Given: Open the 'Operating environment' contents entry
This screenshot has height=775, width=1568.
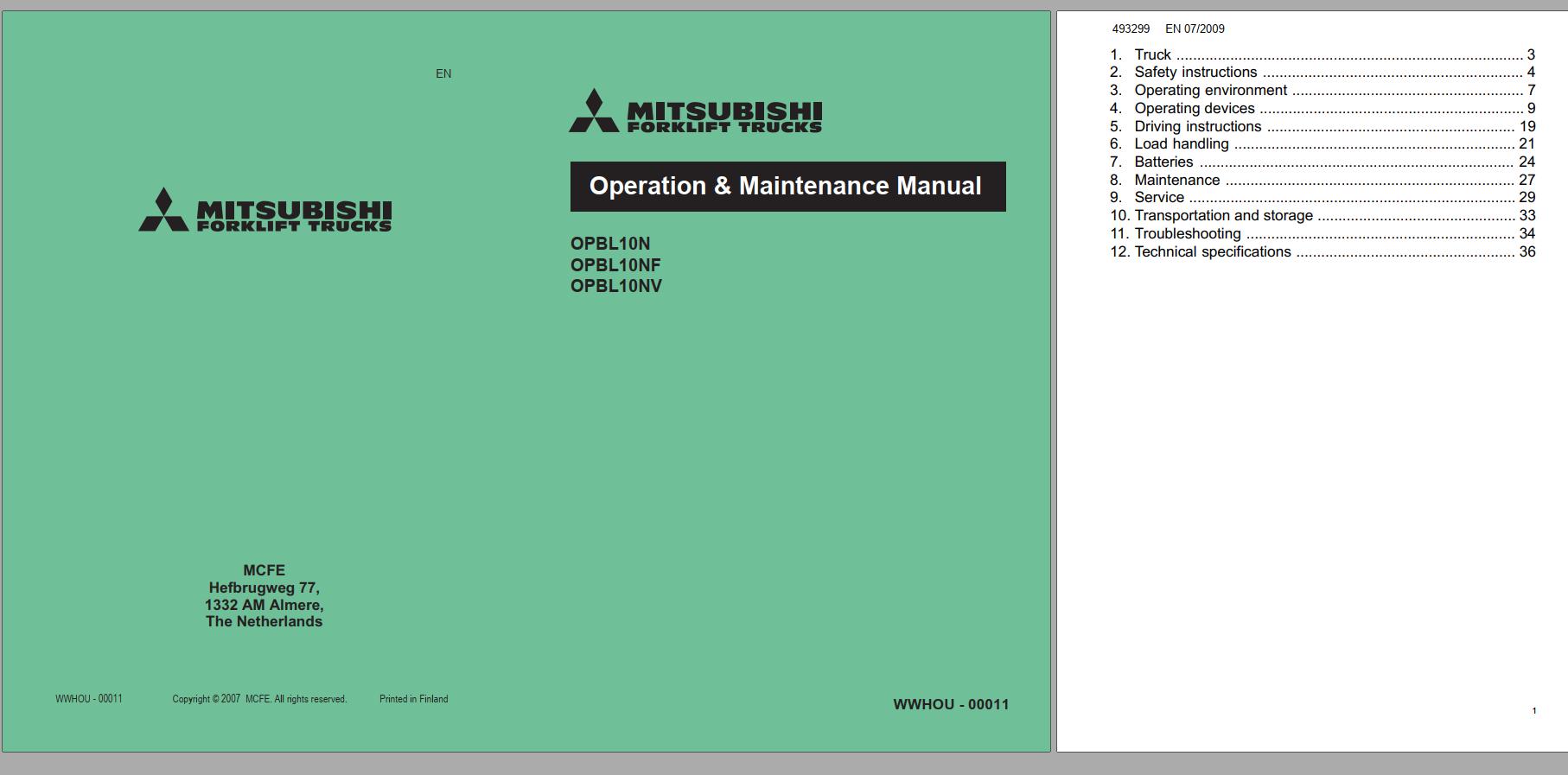Looking at the screenshot, I should point(1323,91).
